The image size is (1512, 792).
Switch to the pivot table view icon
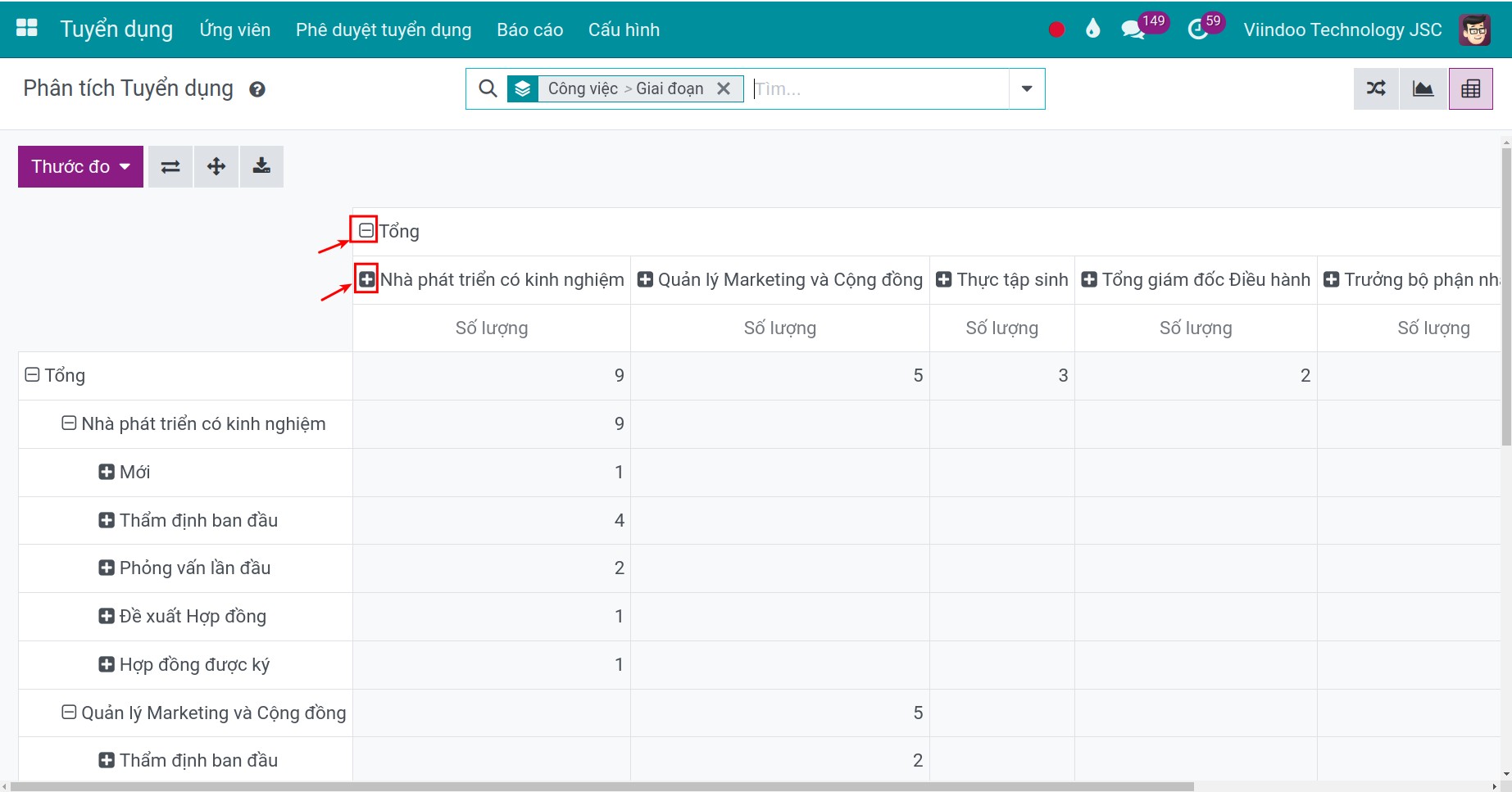point(1471,88)
